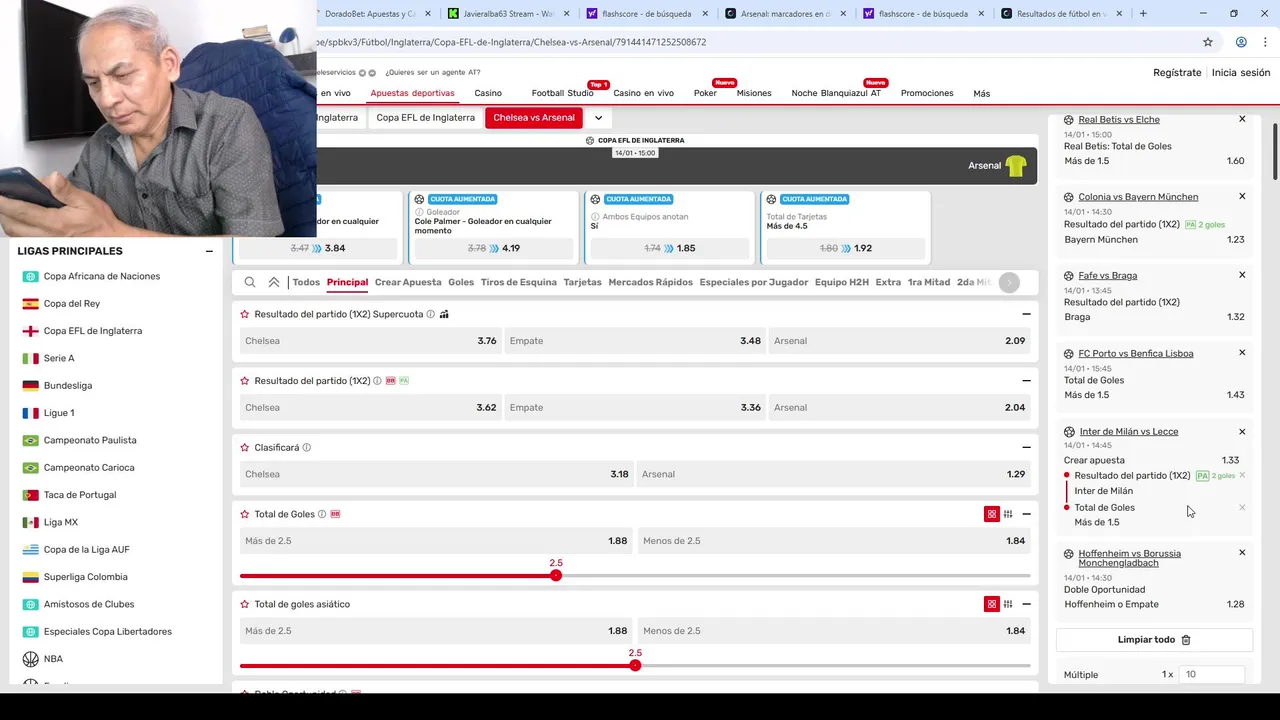This screenshot has height=720, width=1280.
Task: Select Chelsea to qualify at 3.18
Action: click(436, 474)
